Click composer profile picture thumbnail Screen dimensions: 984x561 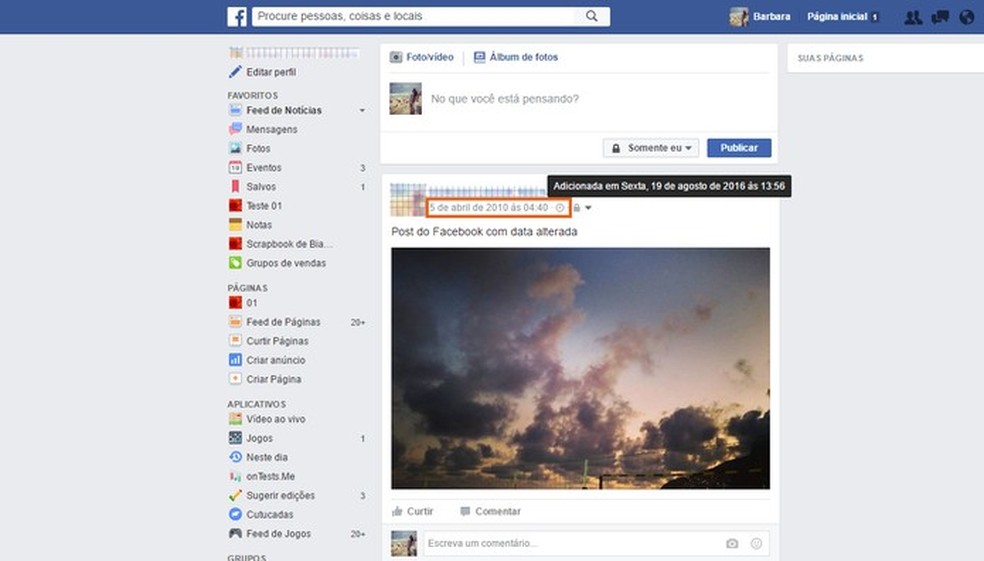click(x=405, y=99)
